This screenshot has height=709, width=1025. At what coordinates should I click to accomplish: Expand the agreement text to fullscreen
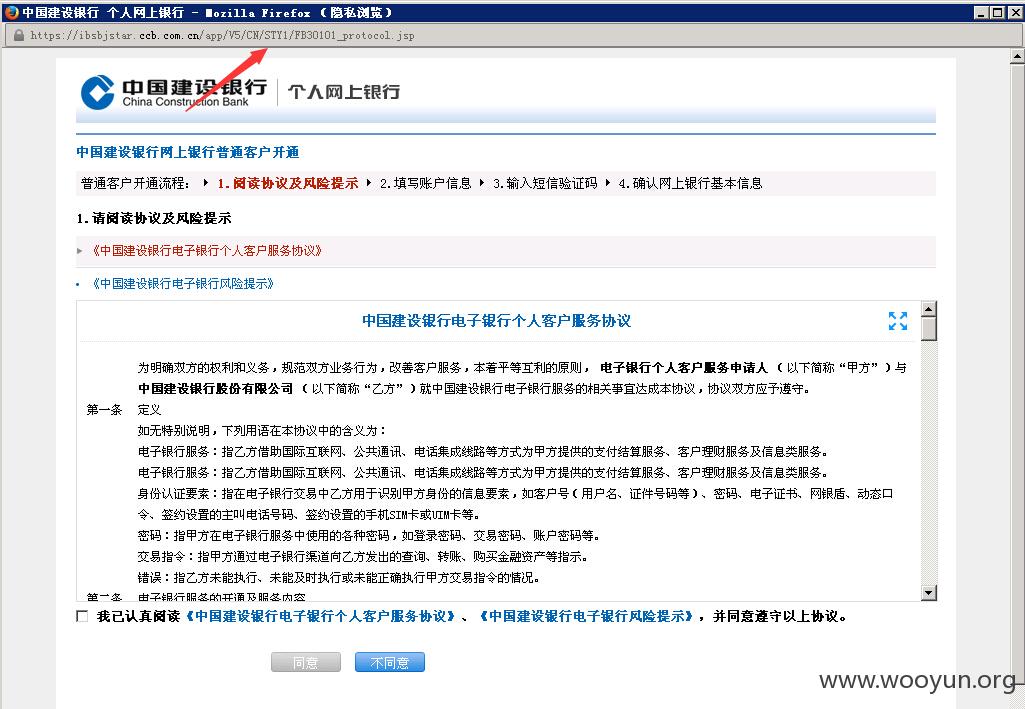(x=898, y=321)
